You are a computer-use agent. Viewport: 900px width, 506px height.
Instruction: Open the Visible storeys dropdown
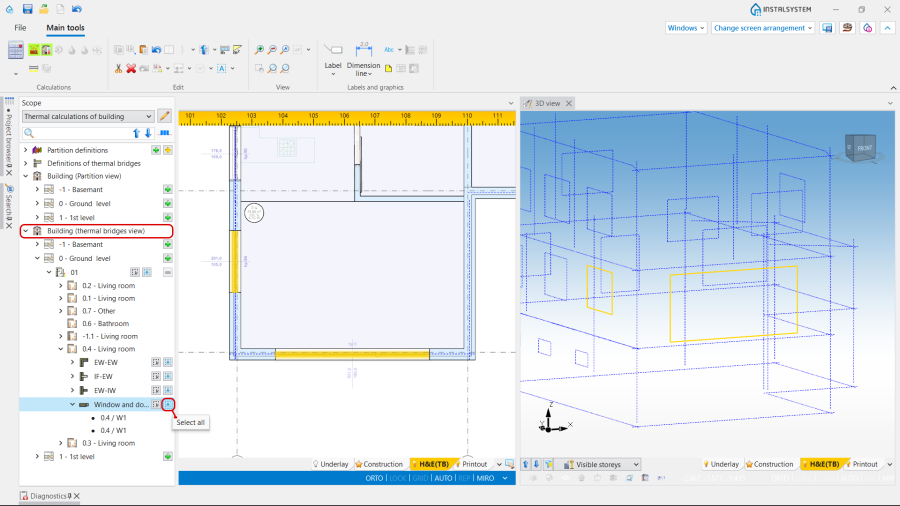[x=601, y=464]
